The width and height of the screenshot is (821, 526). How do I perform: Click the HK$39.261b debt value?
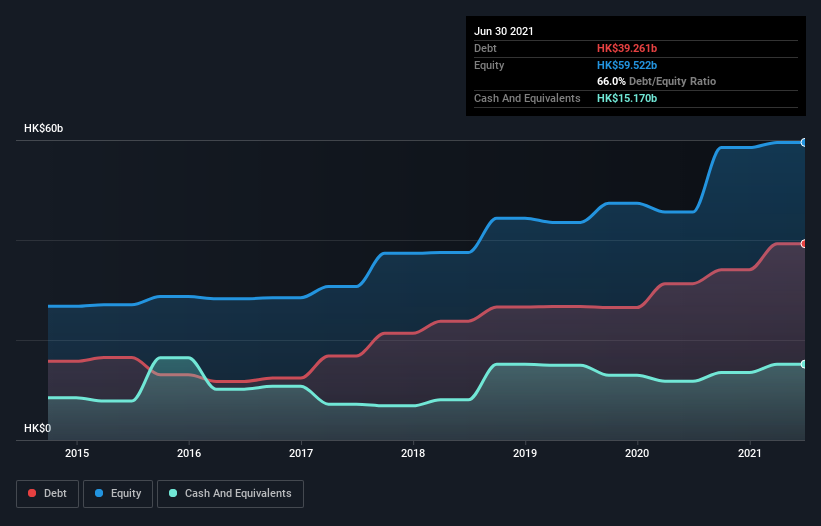click(x=627, y=48)
